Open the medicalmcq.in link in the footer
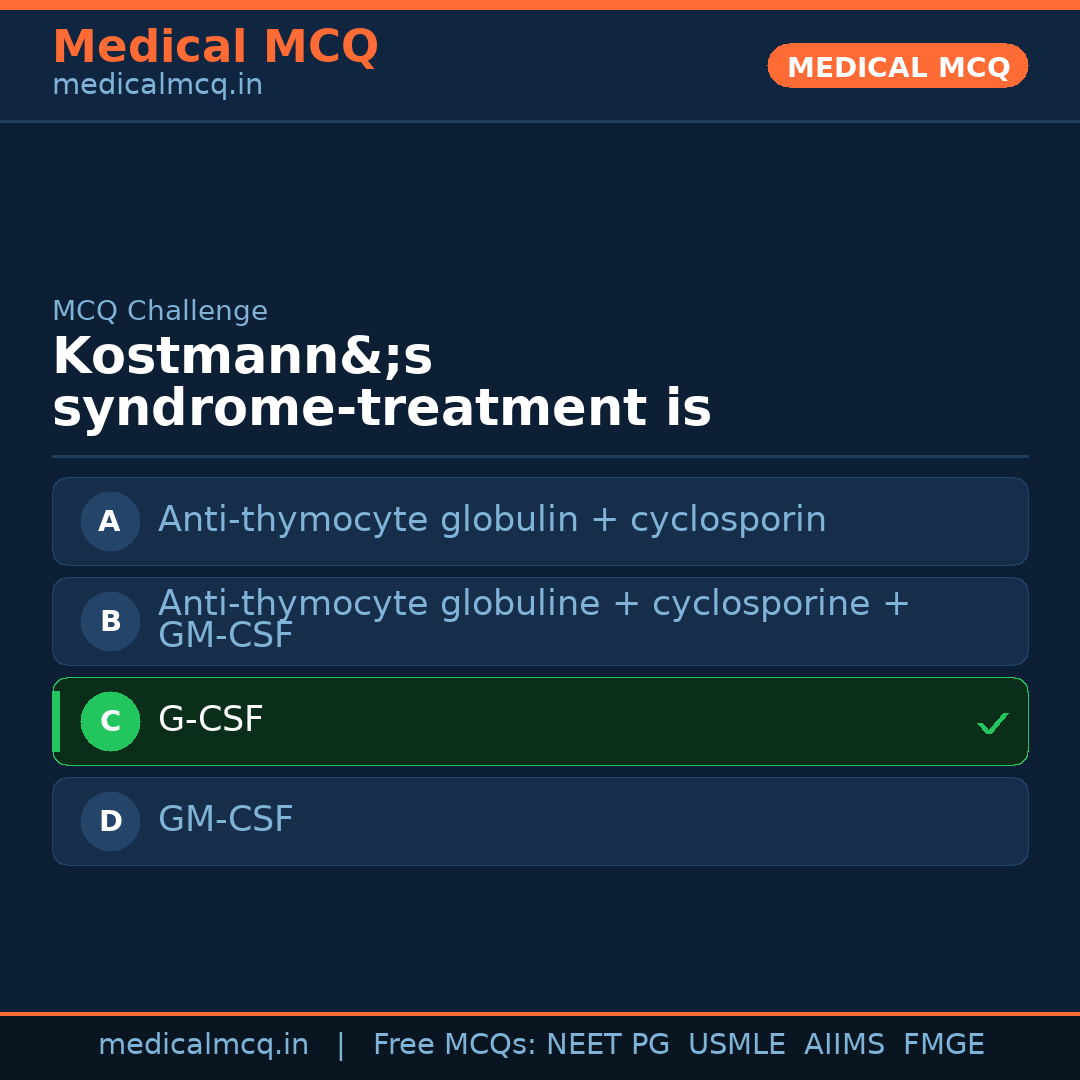The height and width of the screenshot is (1080, 1080). (x=203, y=1045)
